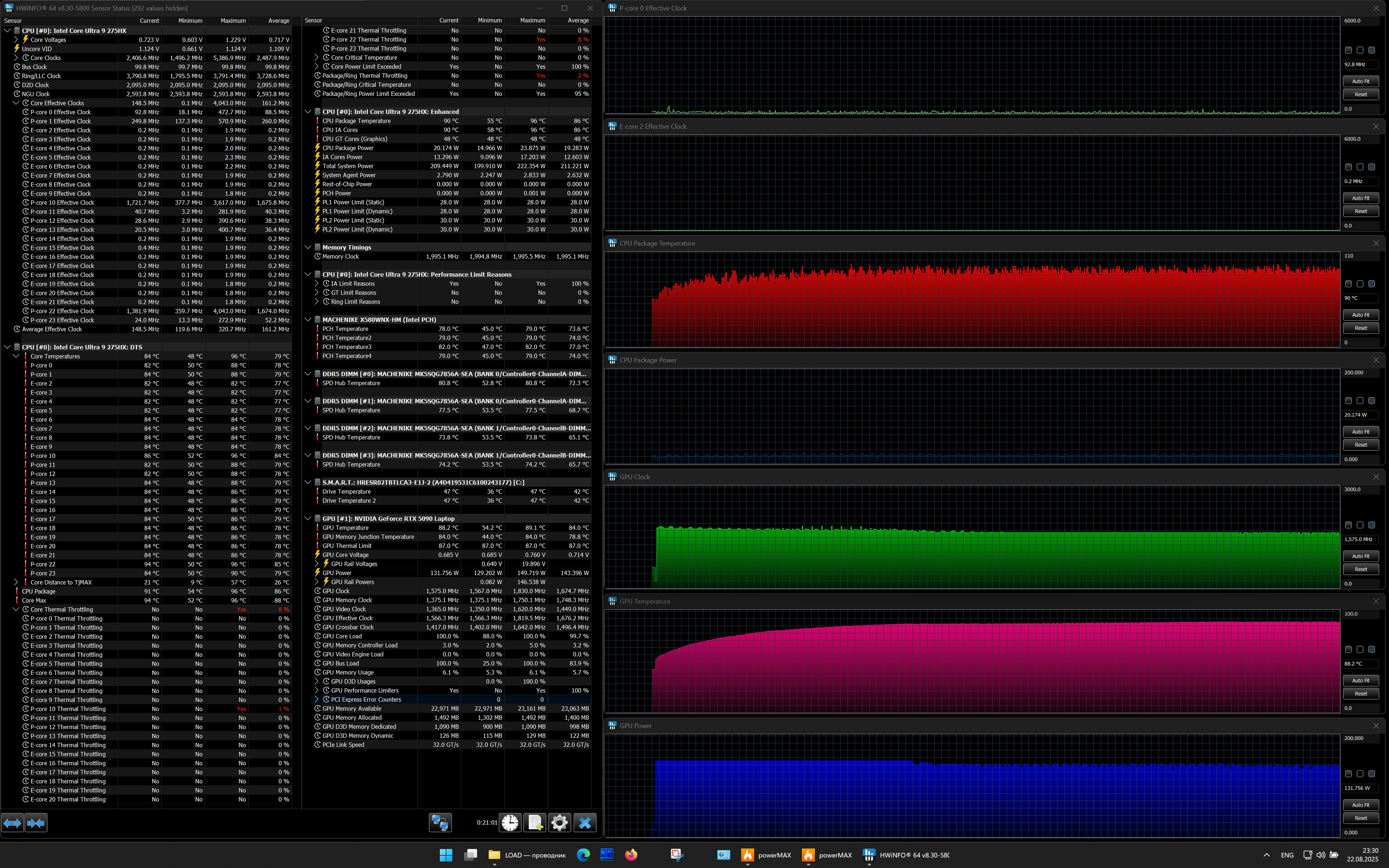Toggle first checkbox on GPU Power graph
Screen dimensions: 1389x868
pos(1348,774)
